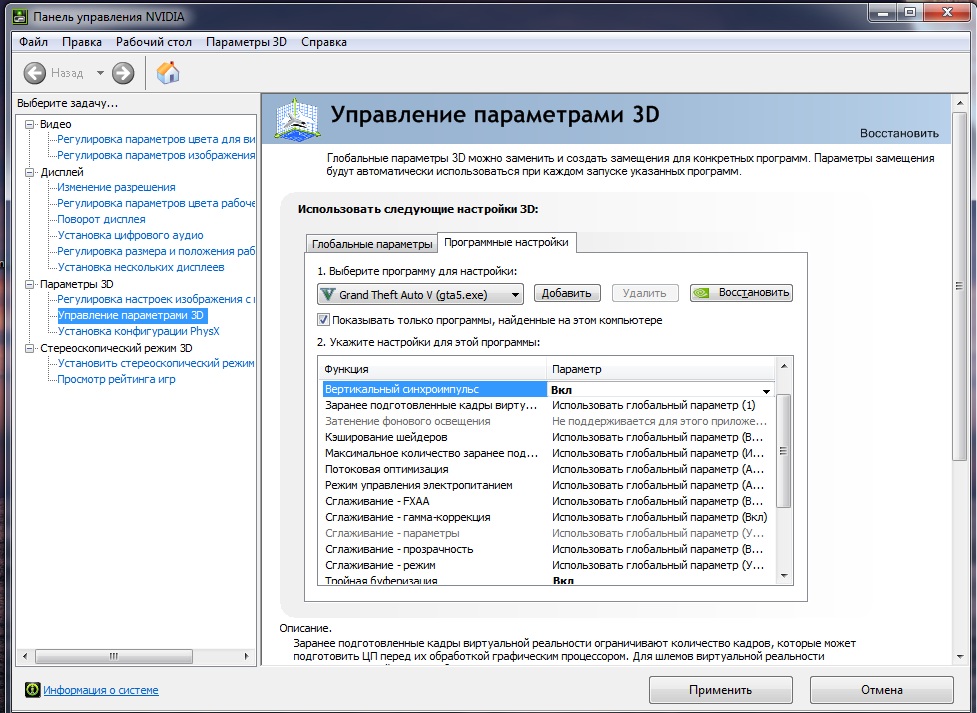Click the Восстановить link in header
This screenshot has height=713, width=977.
coord(899,133)
